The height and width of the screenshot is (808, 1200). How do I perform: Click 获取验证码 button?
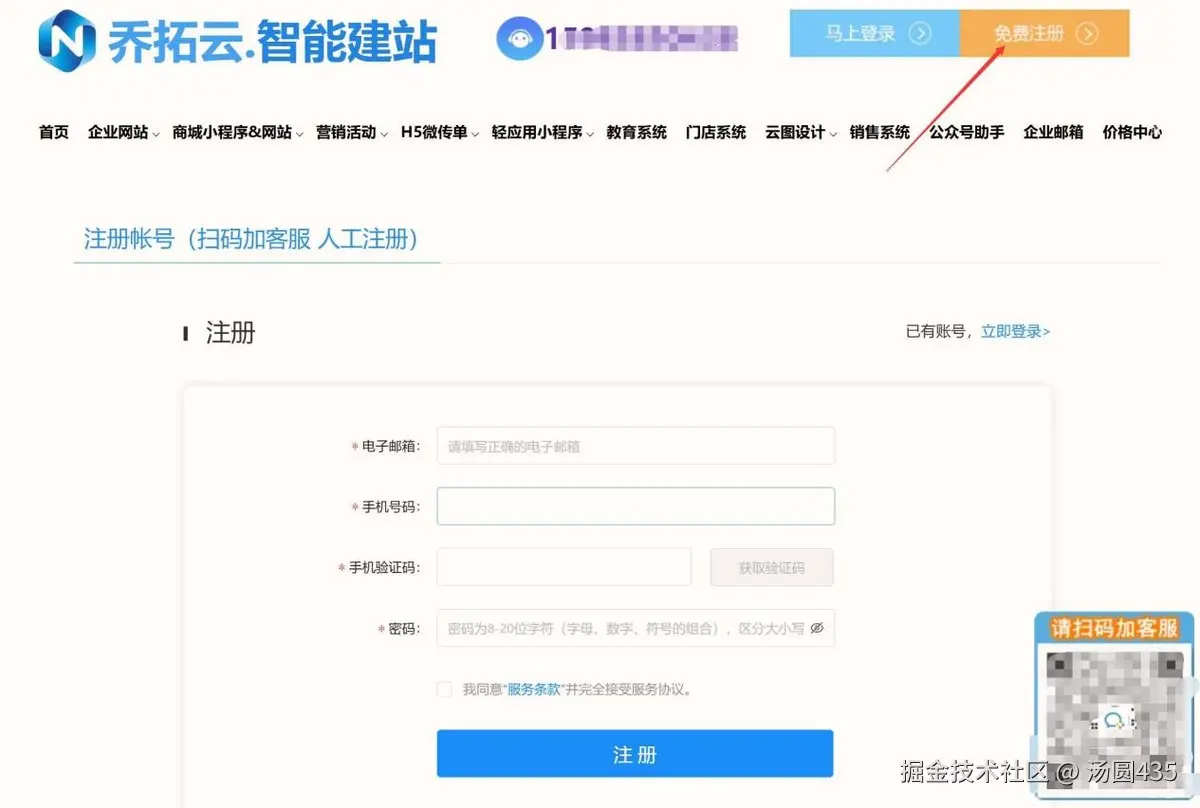click(772, 567)
